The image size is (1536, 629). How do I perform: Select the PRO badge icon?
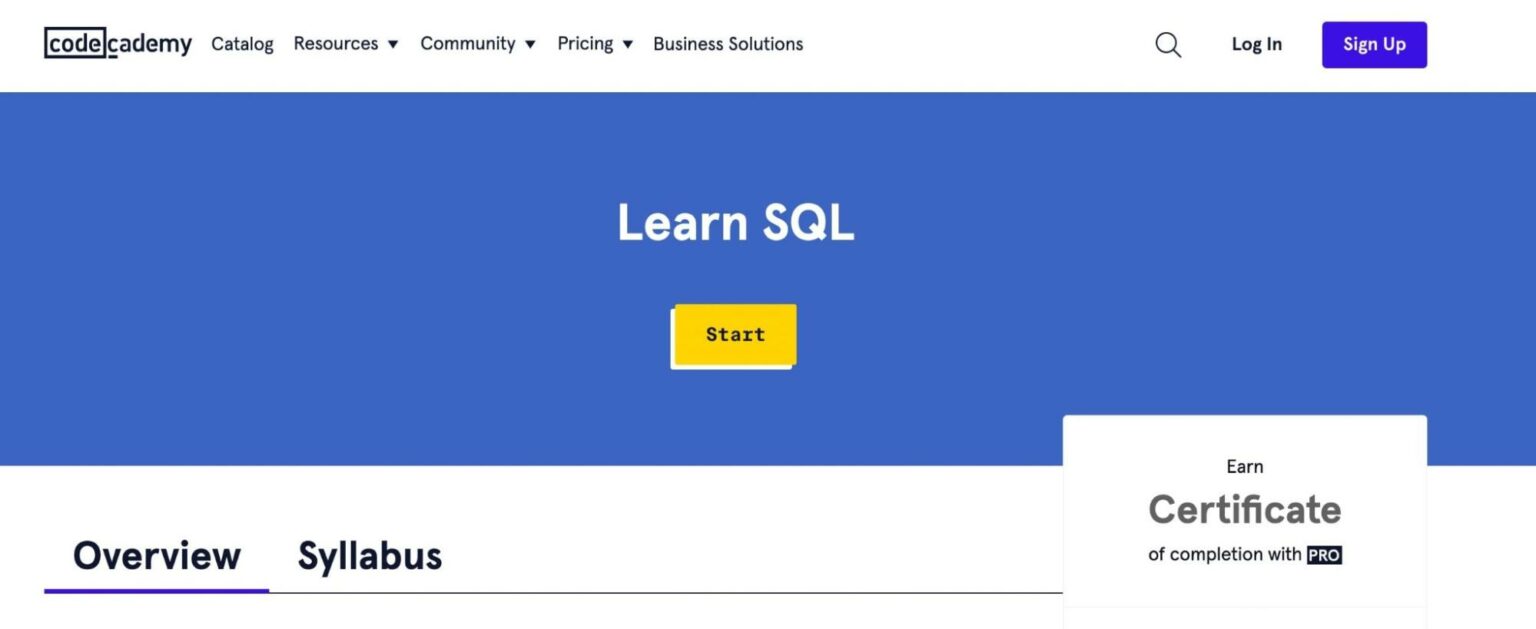[1325, 554]
